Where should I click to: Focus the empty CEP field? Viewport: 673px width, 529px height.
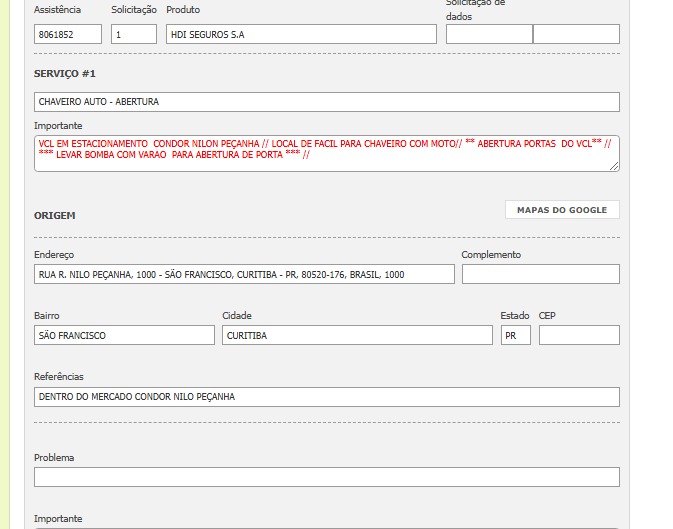pos(579,335)
